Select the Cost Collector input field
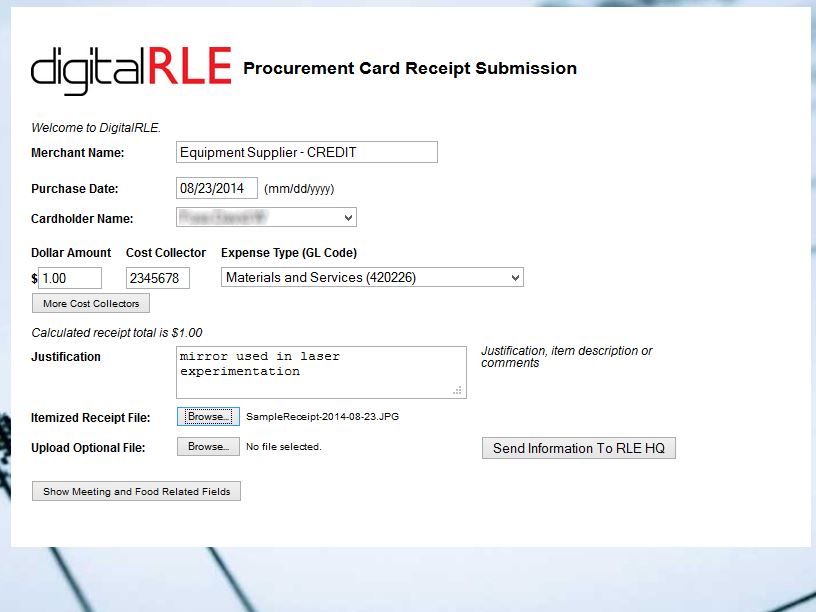This screenshot has width=816, height=612. tap(158, 278)
